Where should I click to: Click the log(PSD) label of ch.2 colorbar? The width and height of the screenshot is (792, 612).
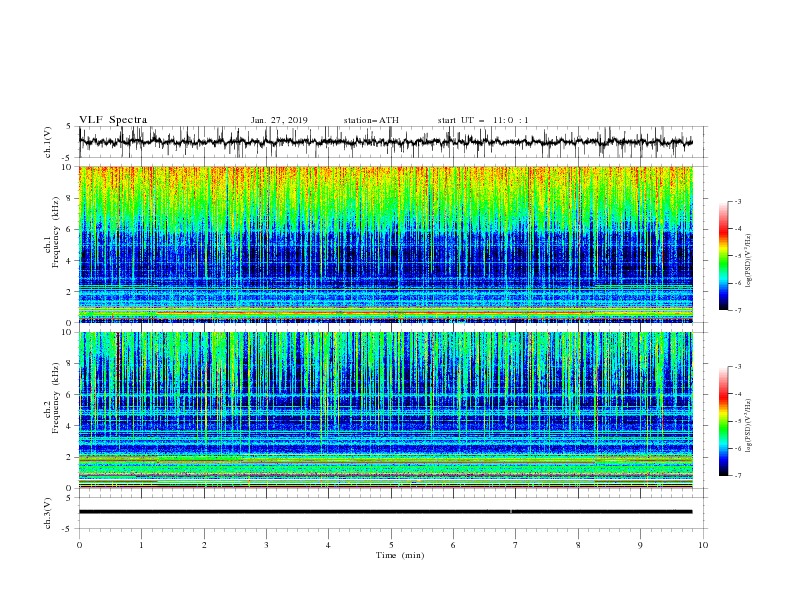(x=749, y=425)
